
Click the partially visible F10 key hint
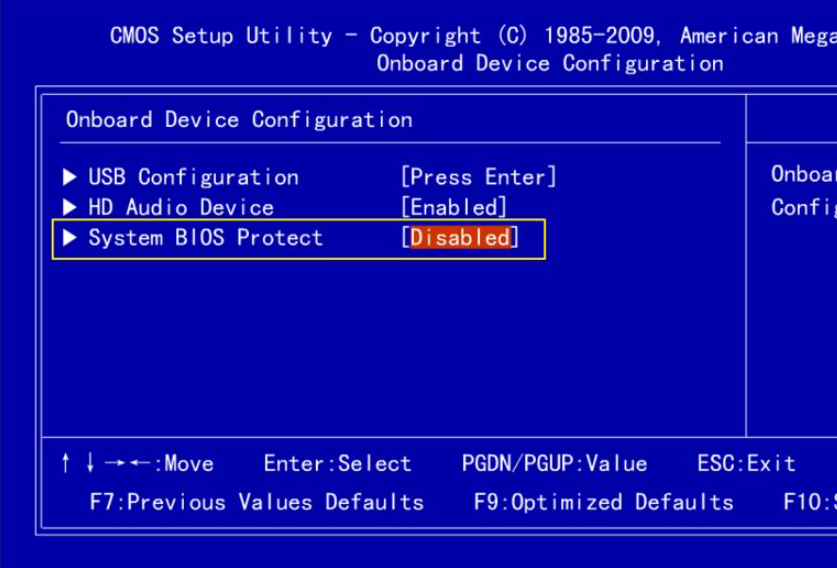pyautogui.click(x=809, y=501)
